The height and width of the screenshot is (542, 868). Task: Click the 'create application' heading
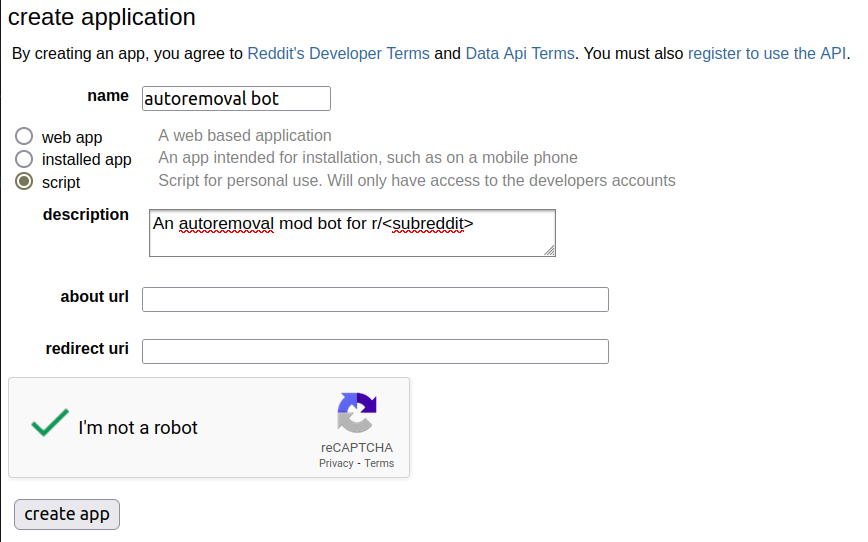point(102,17)
